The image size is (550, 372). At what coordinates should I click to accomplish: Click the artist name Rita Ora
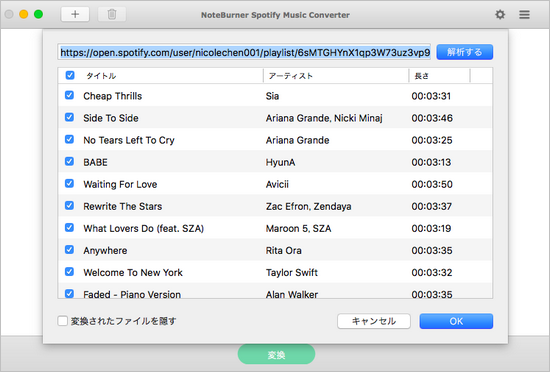click(x=283, y=251)
